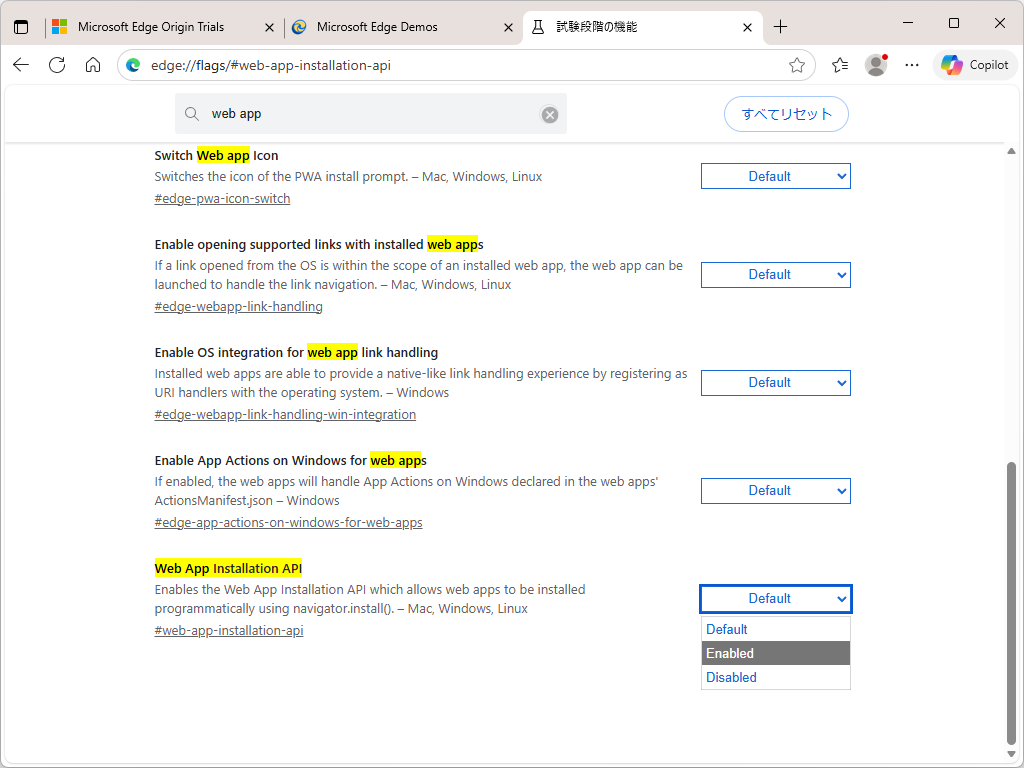1024x768 pixels.
Task: Click Enable App Actions on Windows heading
Action: [290, 460]
